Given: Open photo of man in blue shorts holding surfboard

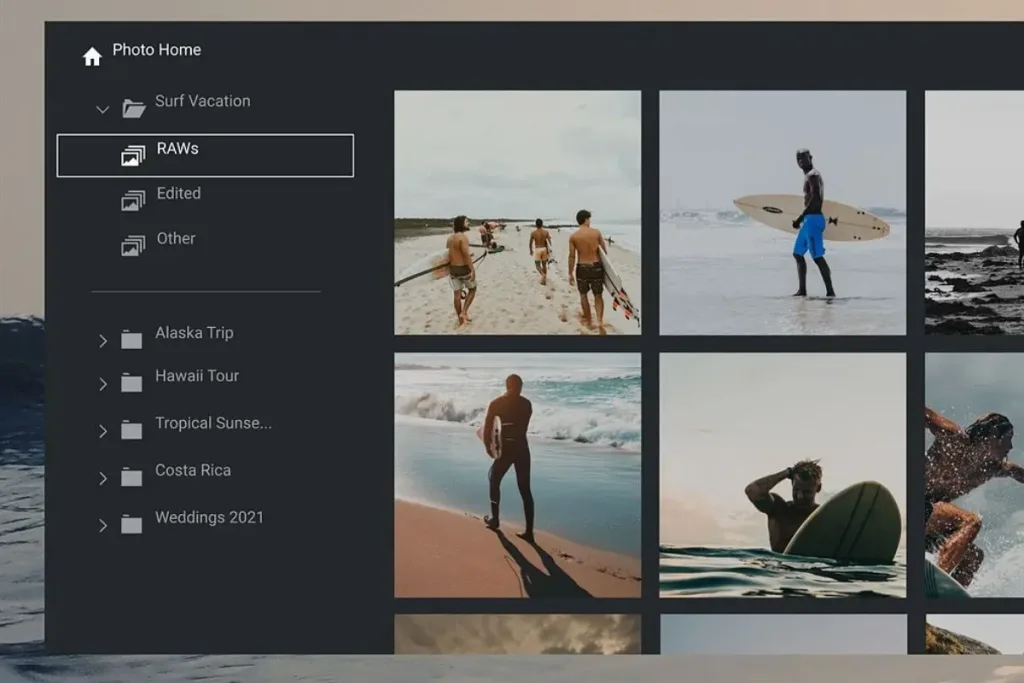Looking at the screenshot, I should tap(782, 212).
